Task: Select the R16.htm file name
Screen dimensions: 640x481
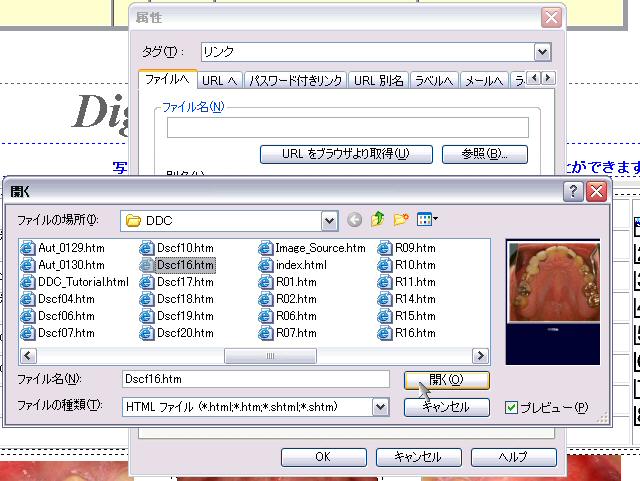Action: (415, 333)
